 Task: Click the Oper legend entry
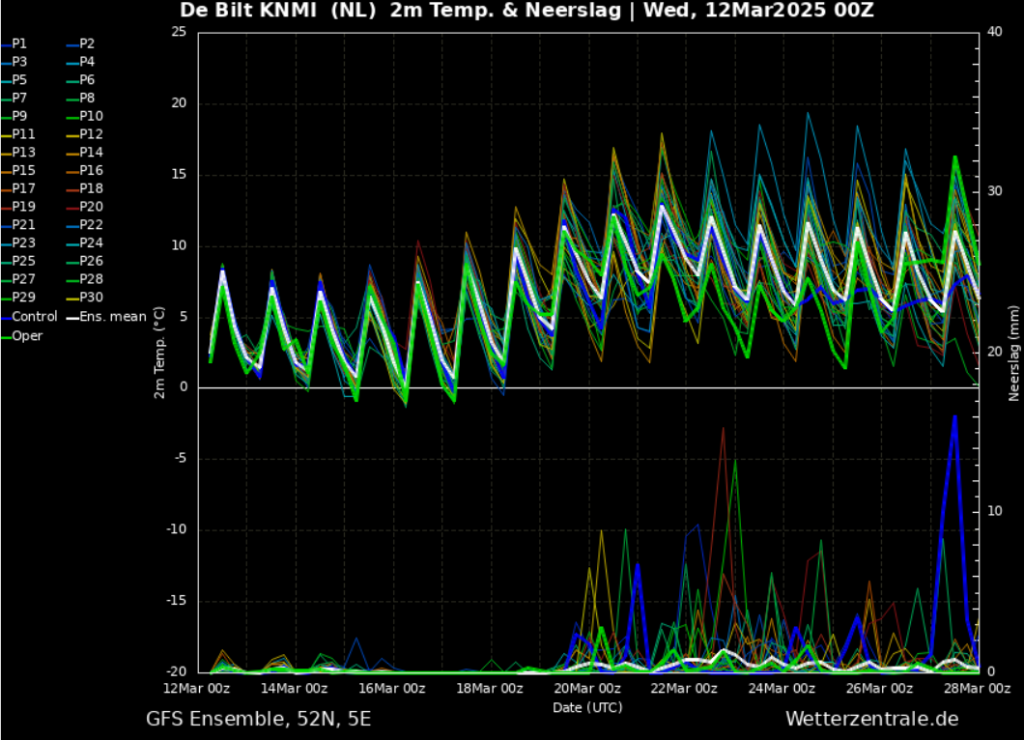pos(27,336)
